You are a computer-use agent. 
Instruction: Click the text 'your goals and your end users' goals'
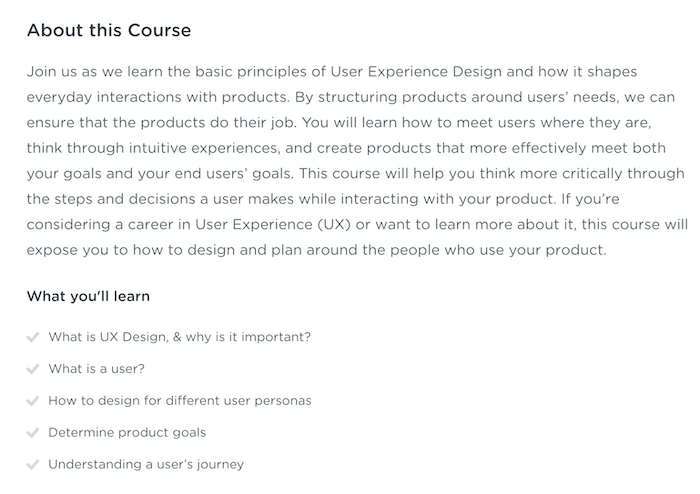(x=159, y=174)
